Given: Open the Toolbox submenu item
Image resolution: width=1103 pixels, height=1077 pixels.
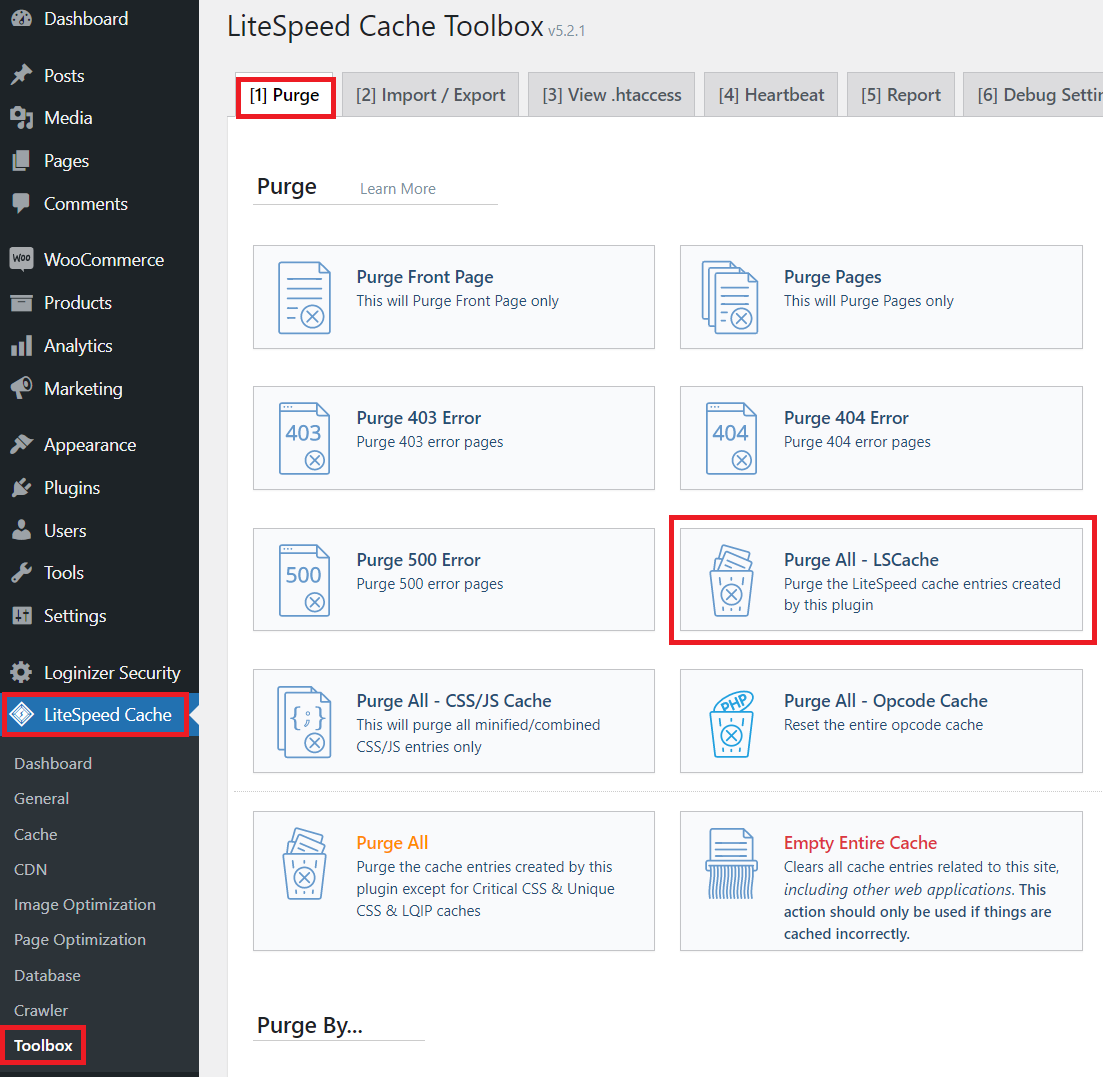Looking at the screenshot, I should pos(44,1046).
